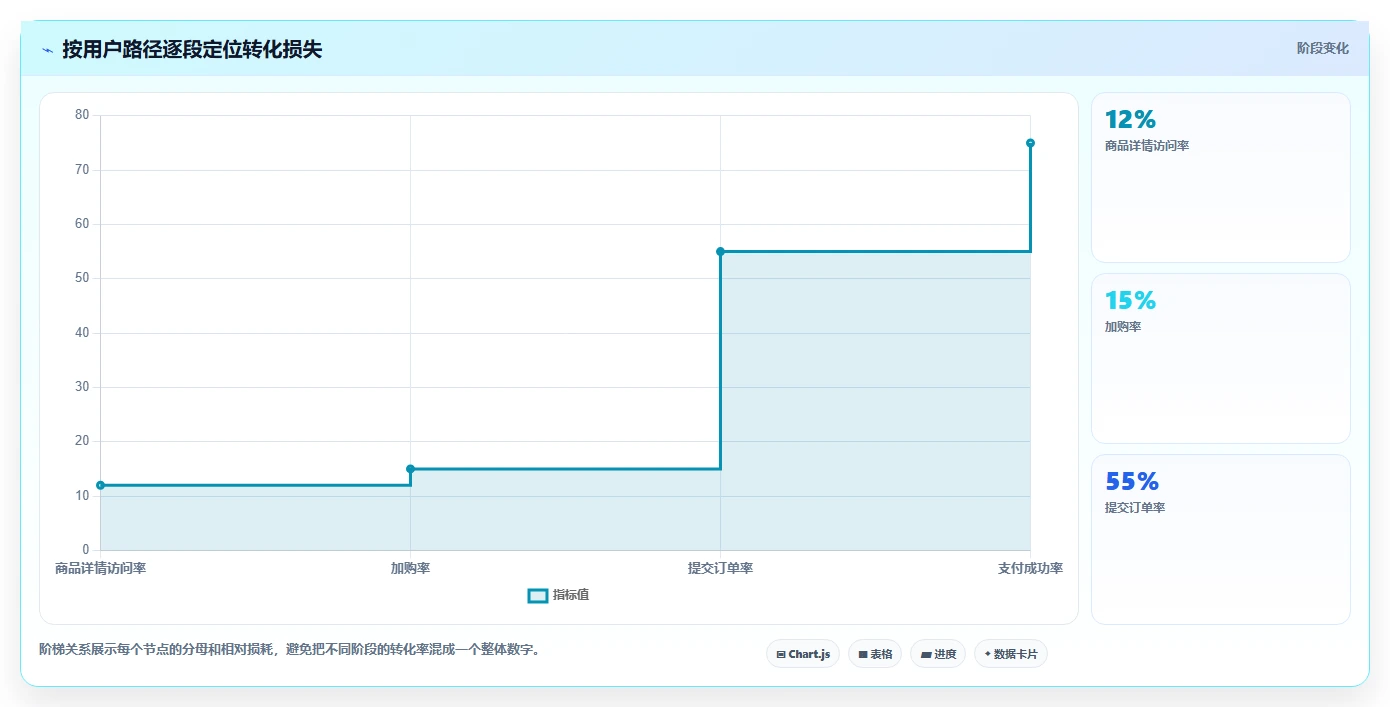The width and height of the screenshot is (1390, 707).
Task: Click the title 按用户路径逐段定位转化损失
Action: [192, 49]
